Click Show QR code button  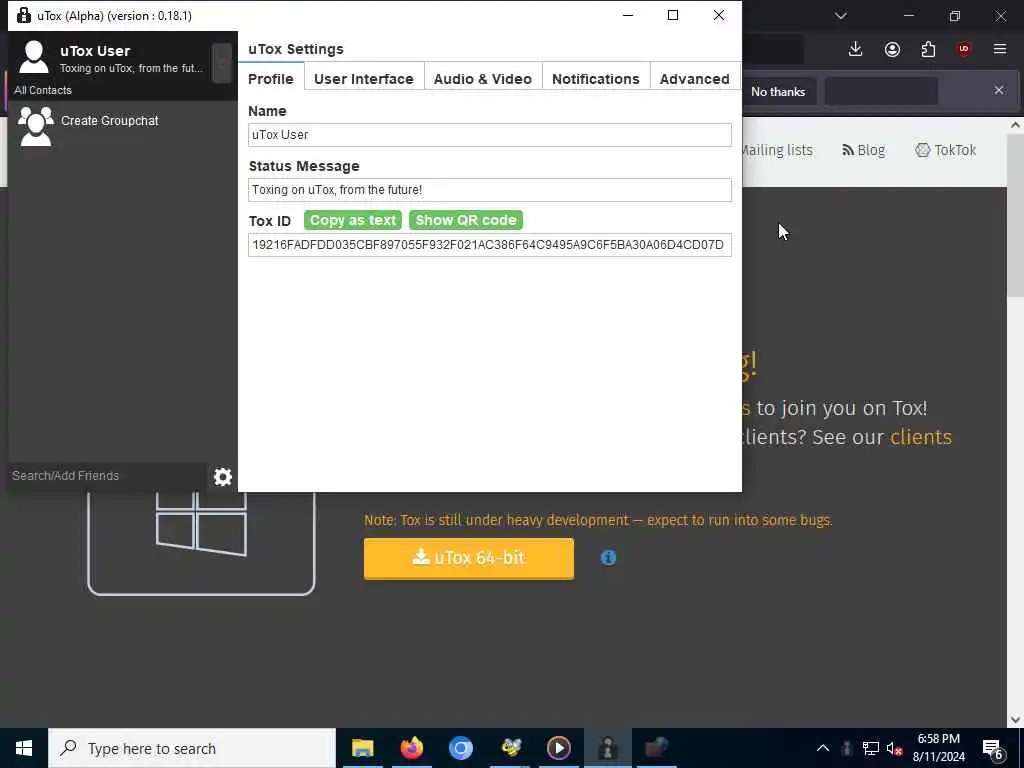(x=466, y=220)
